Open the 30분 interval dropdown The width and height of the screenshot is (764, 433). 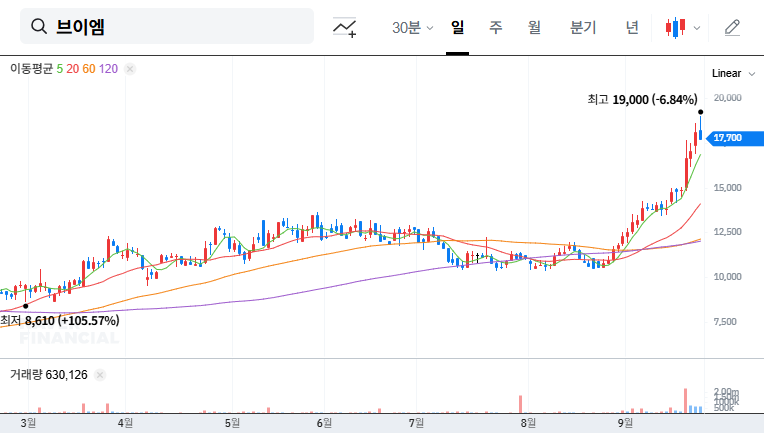412,28
